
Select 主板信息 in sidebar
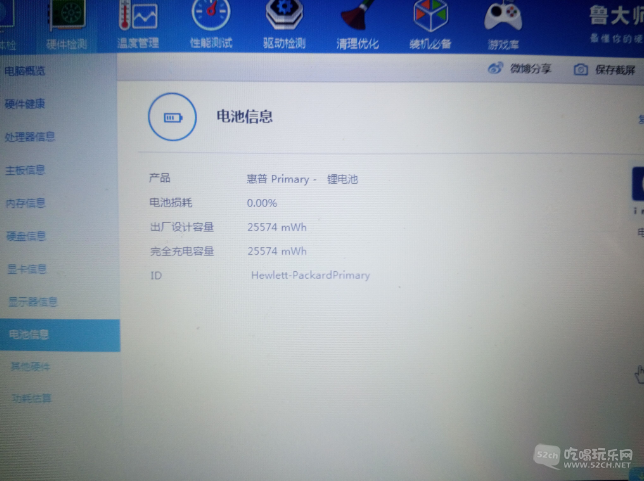[x=25, y=170]
